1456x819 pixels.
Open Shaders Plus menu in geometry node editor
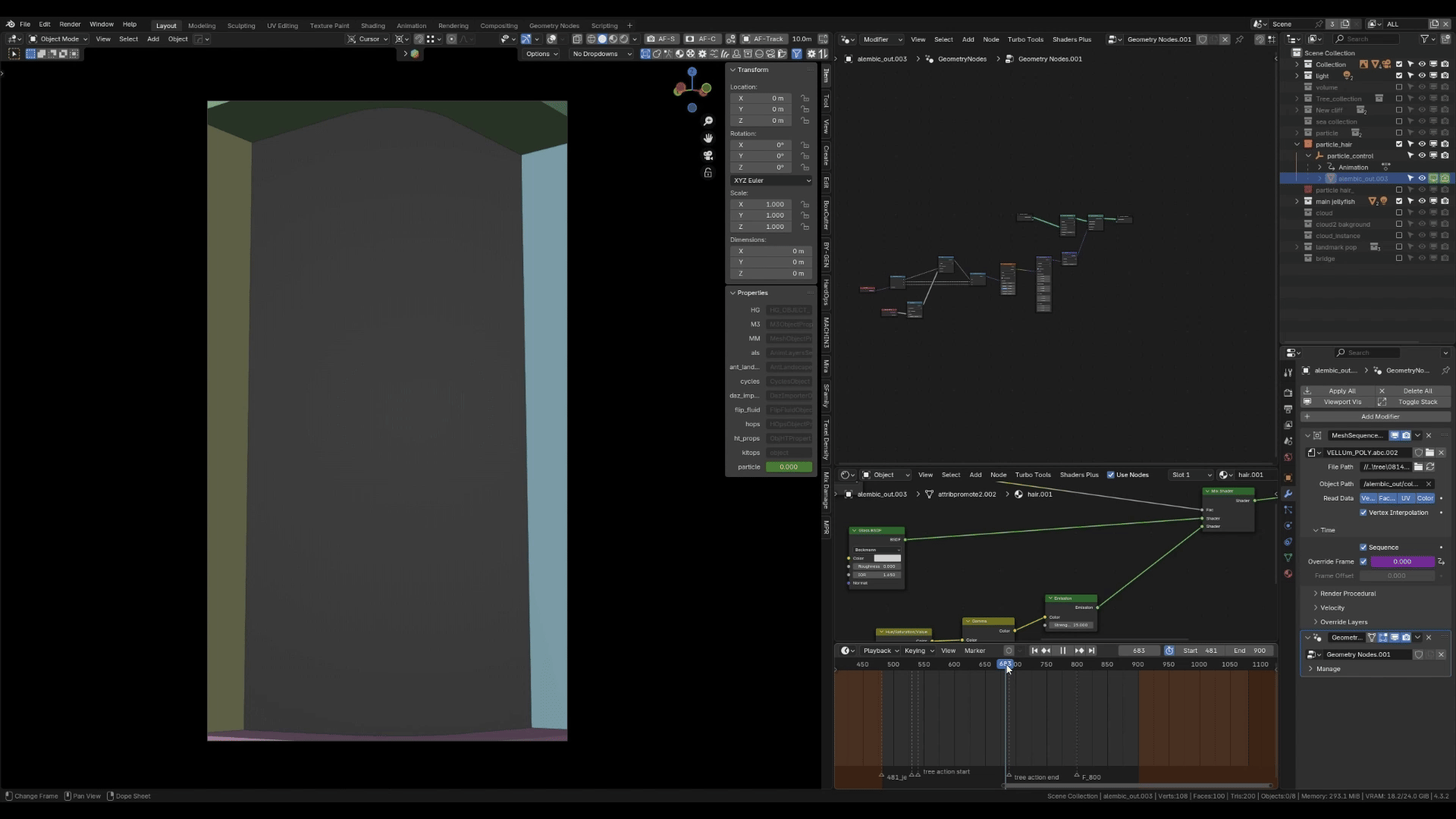(x=1071, y=39)
